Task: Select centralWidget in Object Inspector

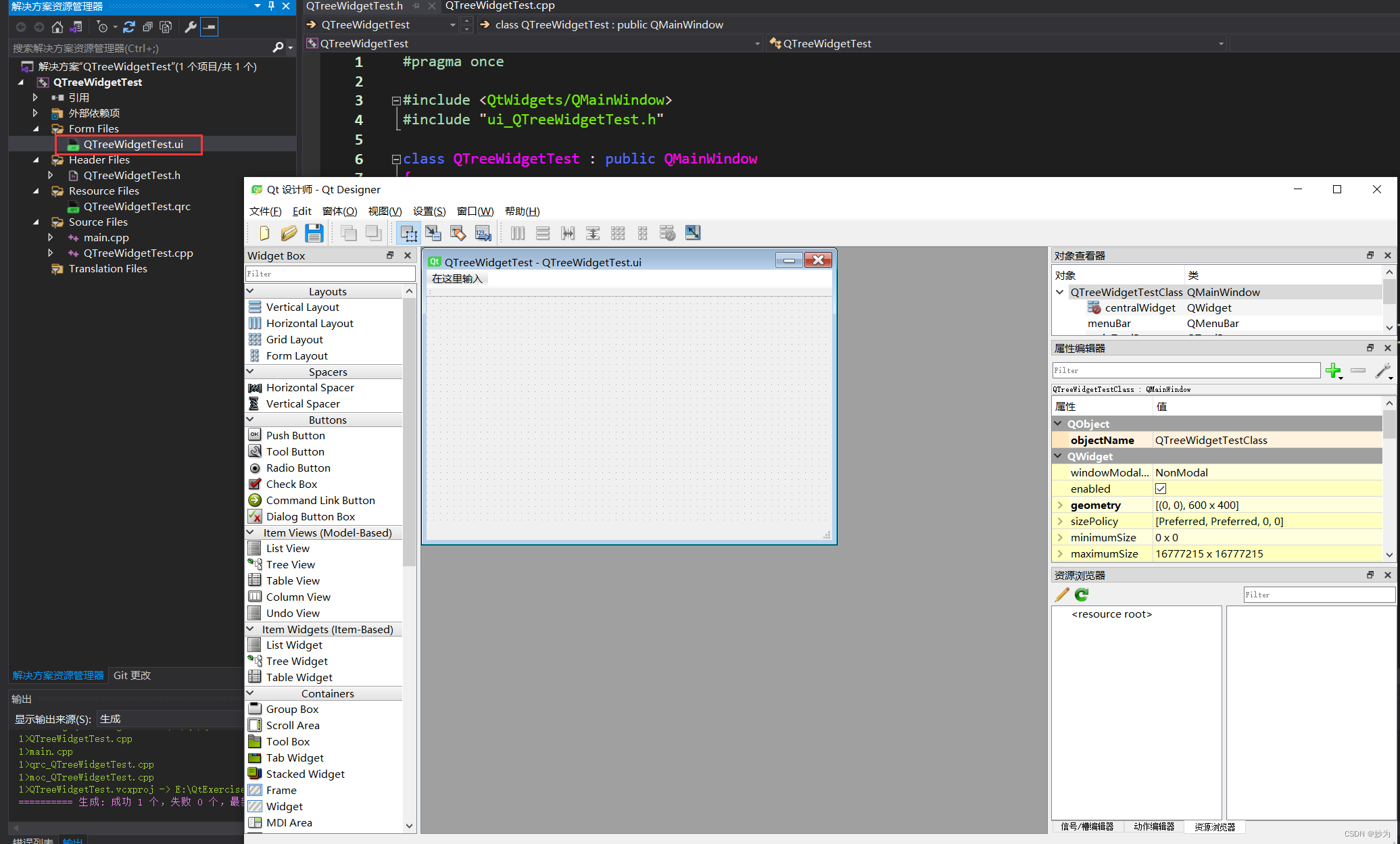Action: [1140, 307]
